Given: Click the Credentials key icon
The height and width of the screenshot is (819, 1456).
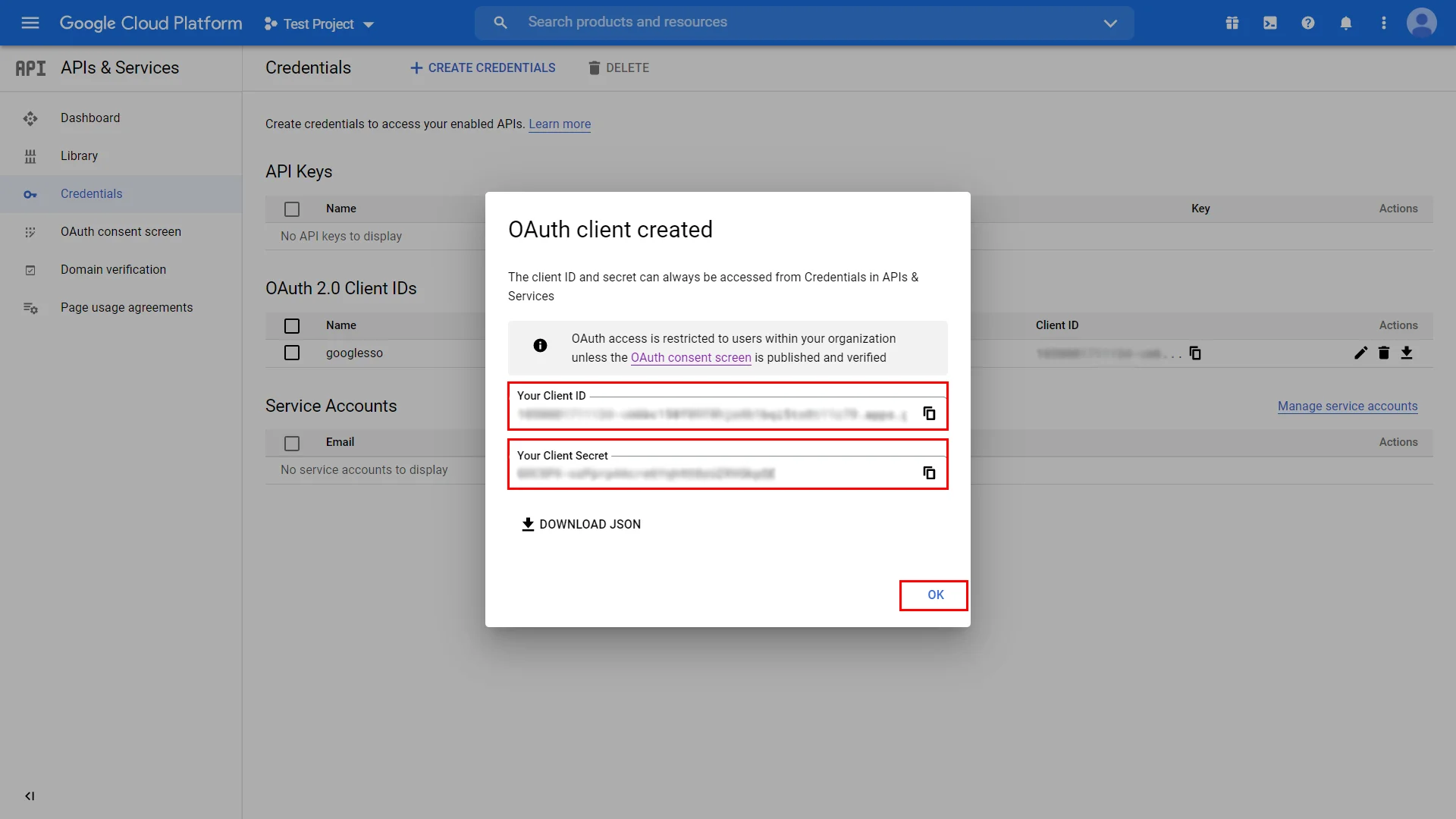Looking at the screenshot, I should tap(30, 195).
